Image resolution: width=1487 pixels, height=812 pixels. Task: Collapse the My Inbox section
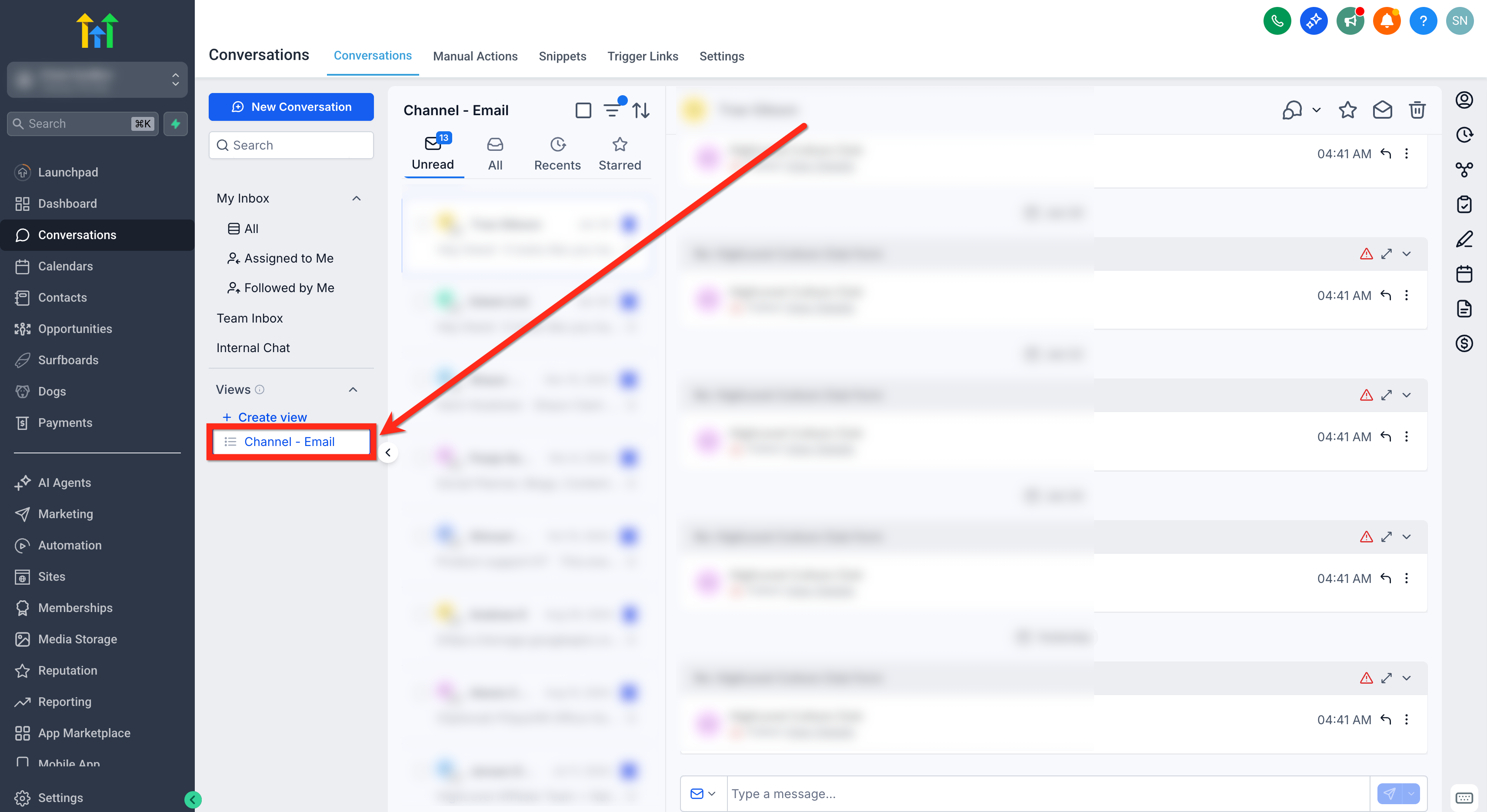356,199
